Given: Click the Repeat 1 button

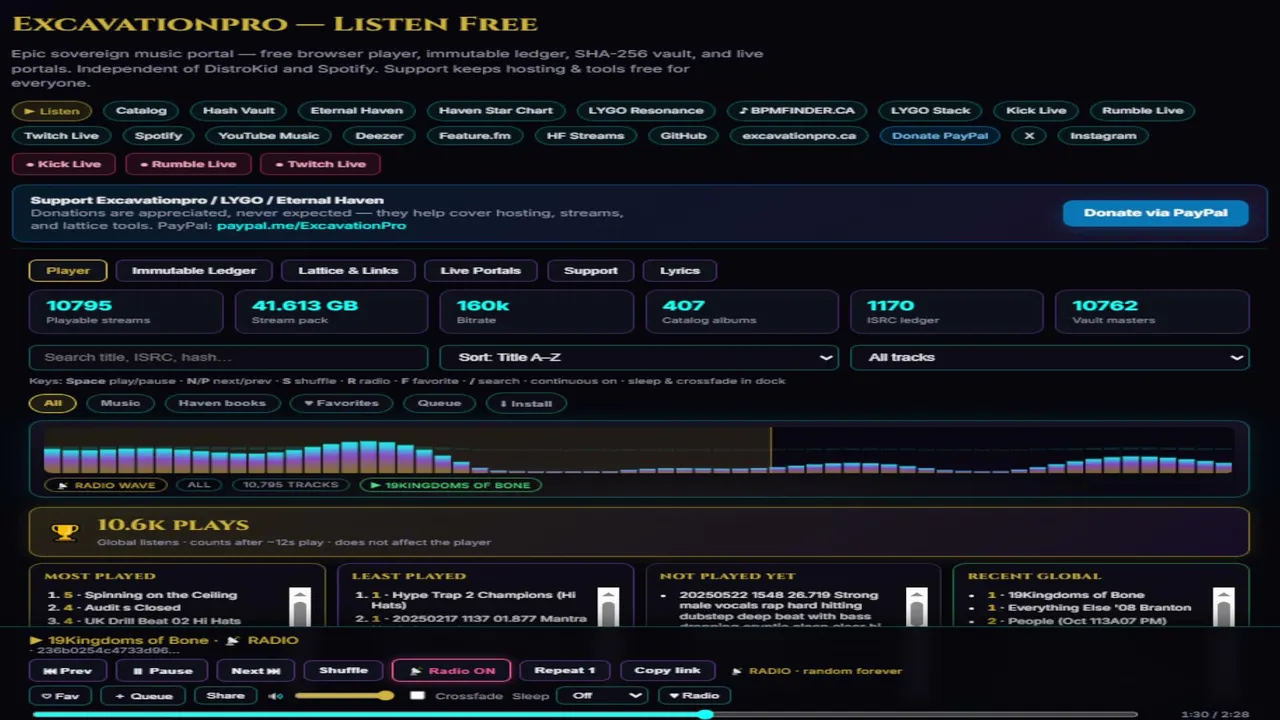Looking at the screenshot, I should click(x=565, y=671).
